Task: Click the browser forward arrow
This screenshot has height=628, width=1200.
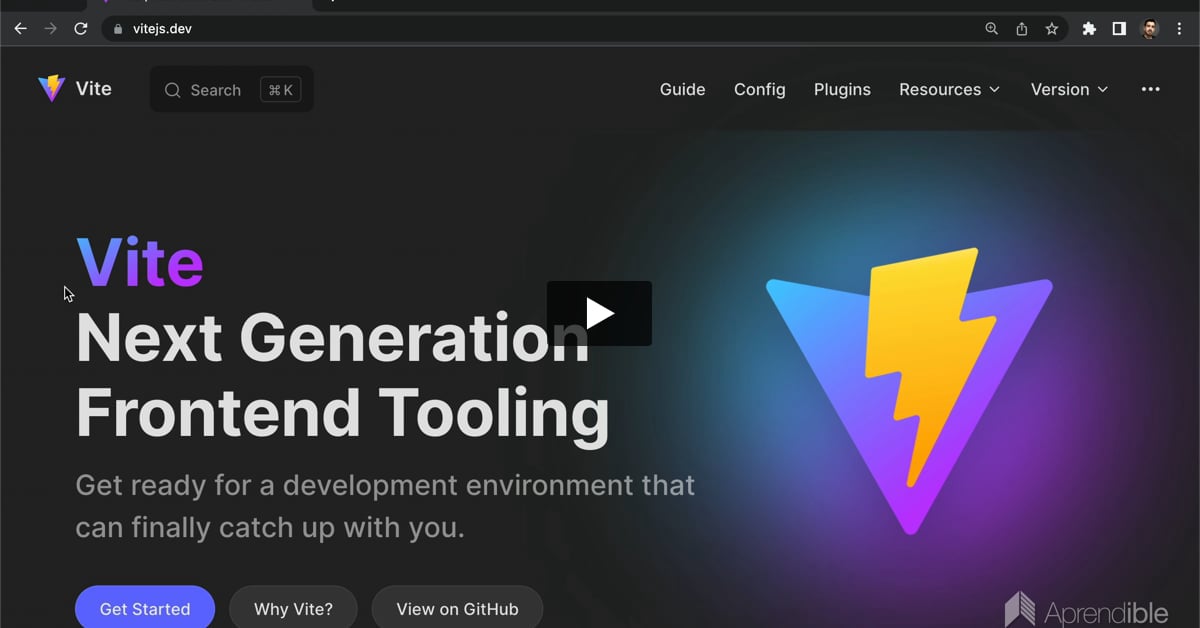Action: [51, 29]
